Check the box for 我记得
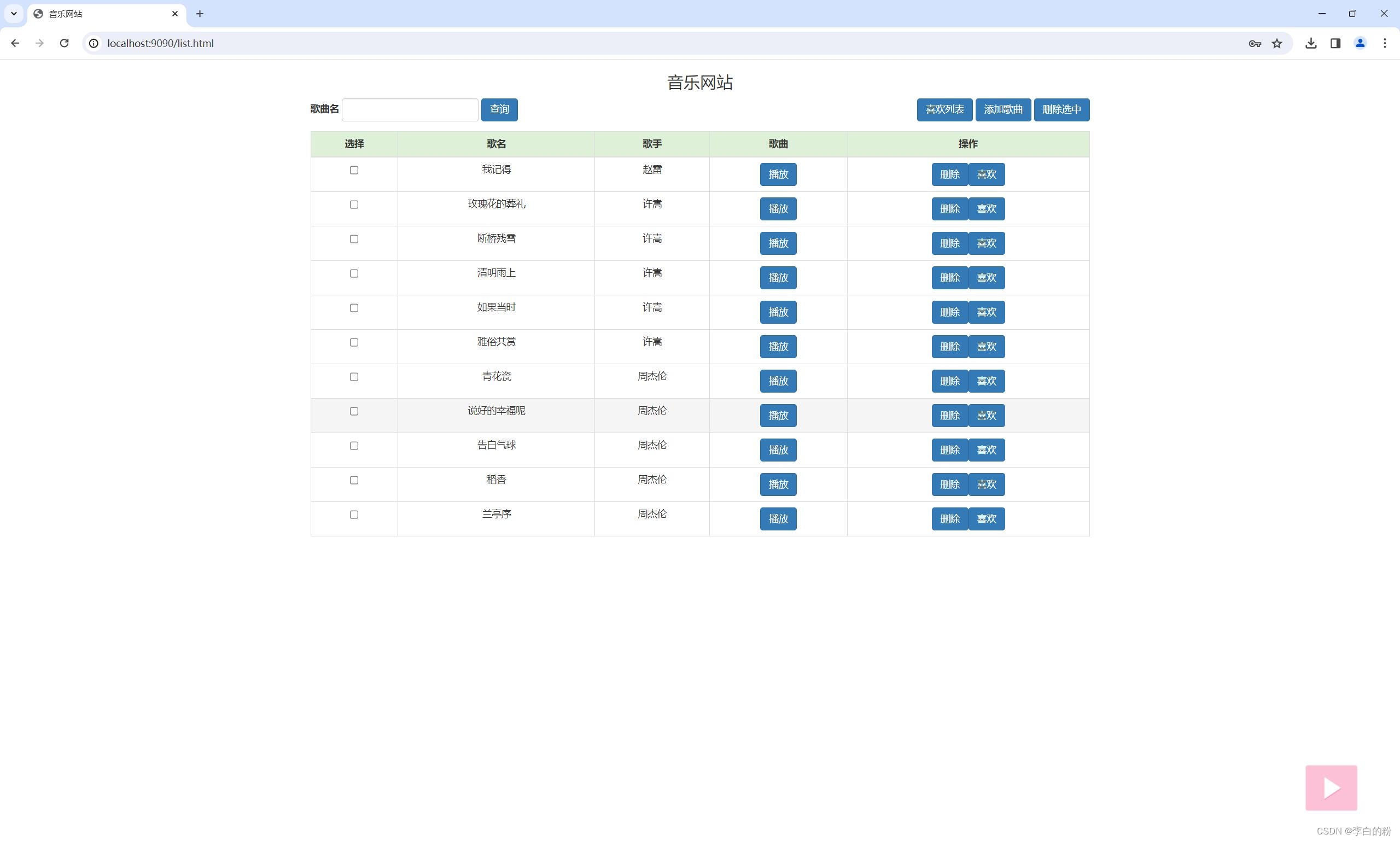 tap(354, 170)
